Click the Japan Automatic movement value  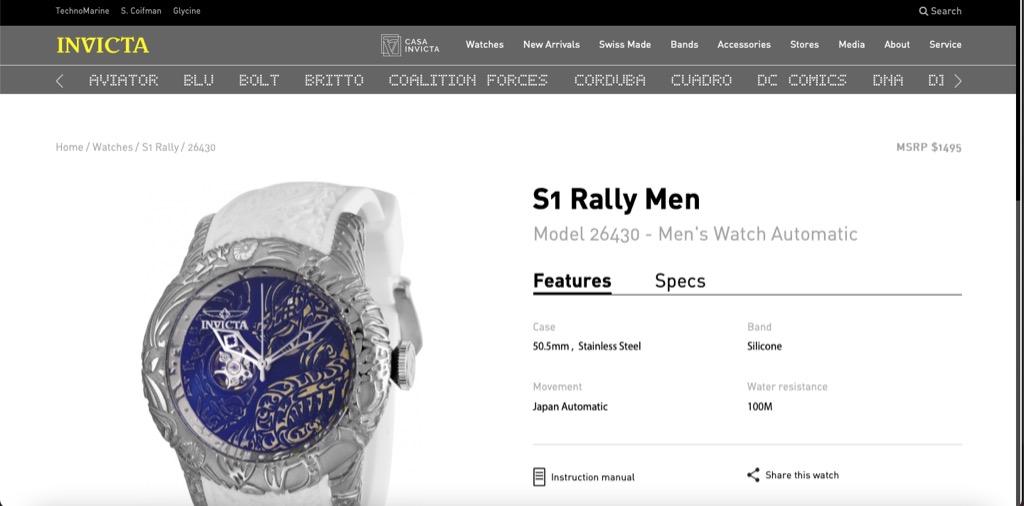570,406
